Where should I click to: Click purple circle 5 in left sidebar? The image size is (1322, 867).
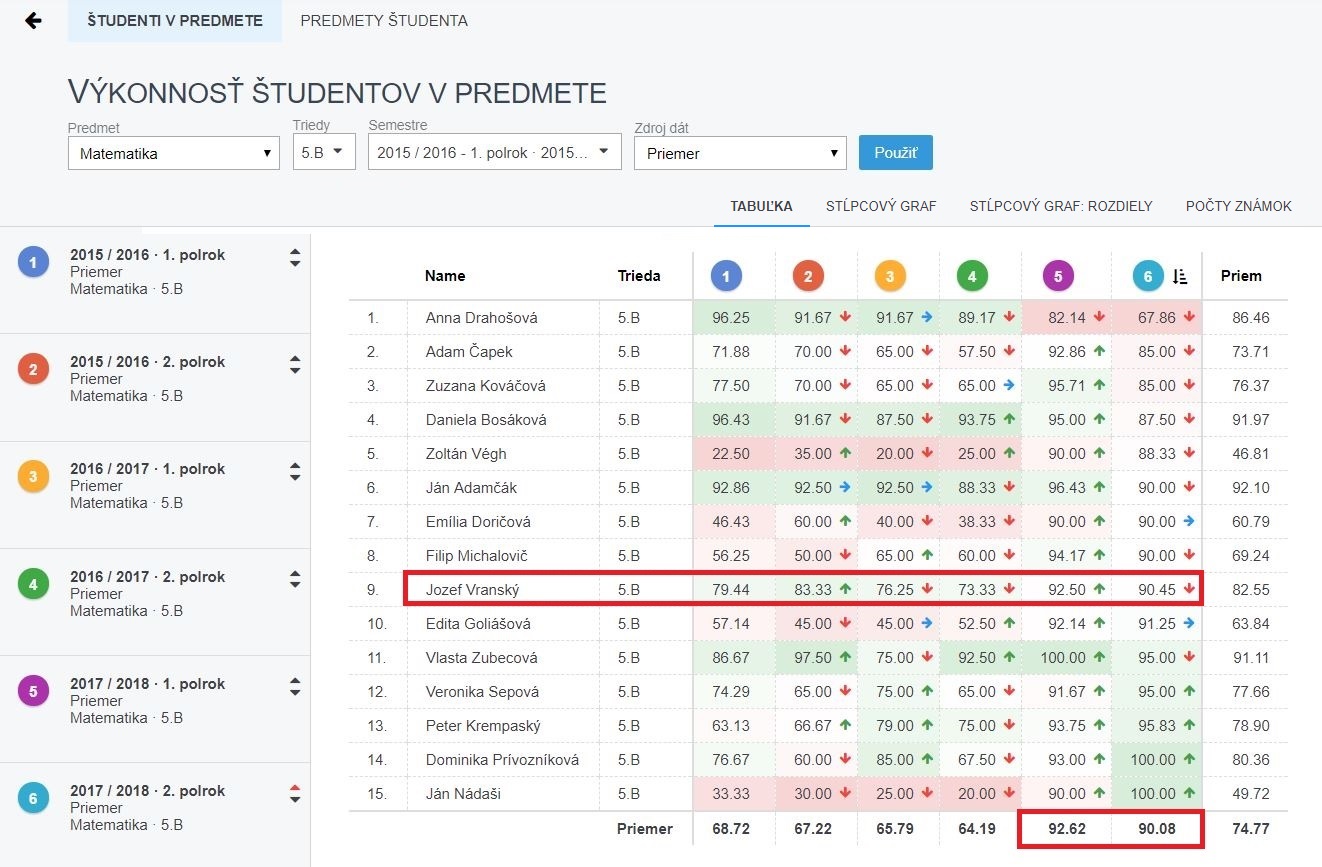click(x=33, y=691)
